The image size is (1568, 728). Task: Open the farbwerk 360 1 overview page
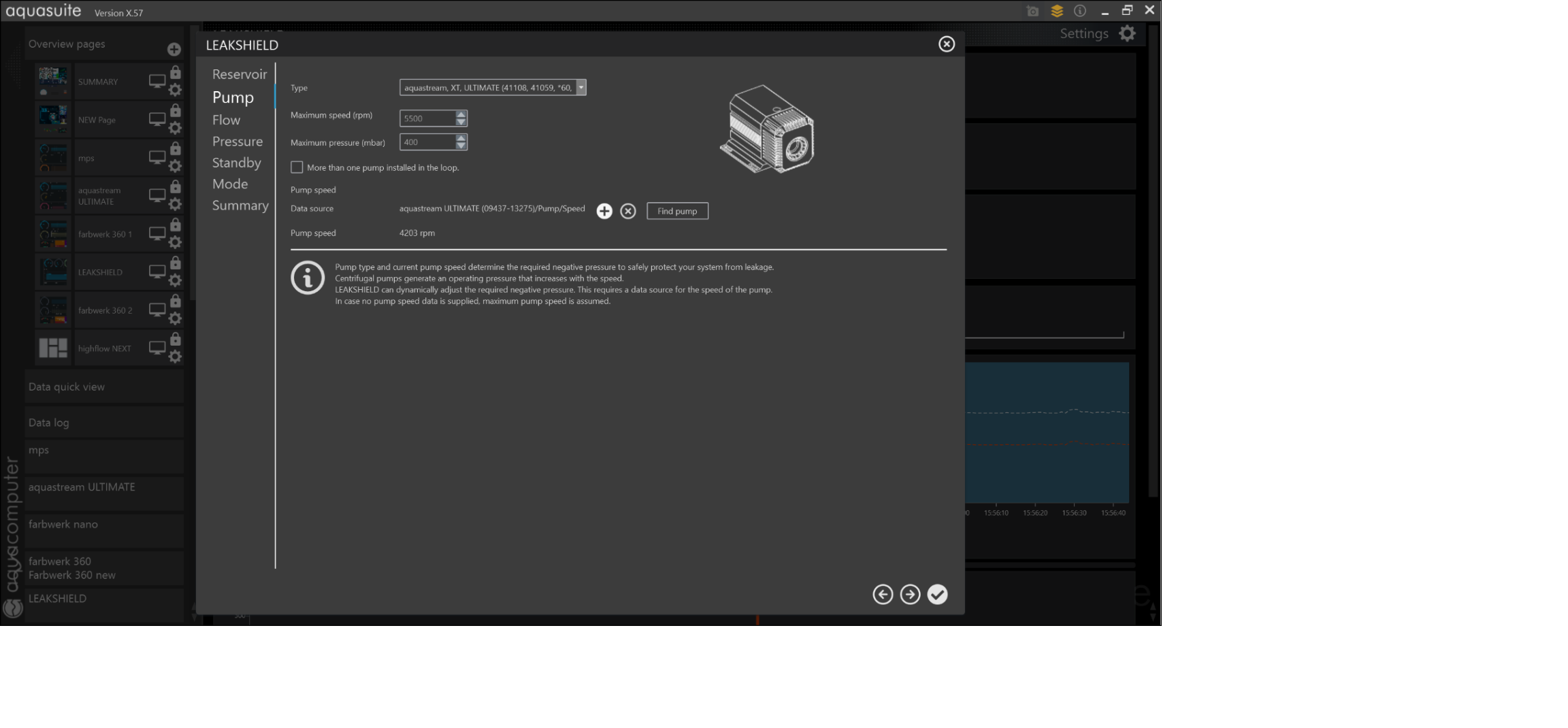pos(105,234)
